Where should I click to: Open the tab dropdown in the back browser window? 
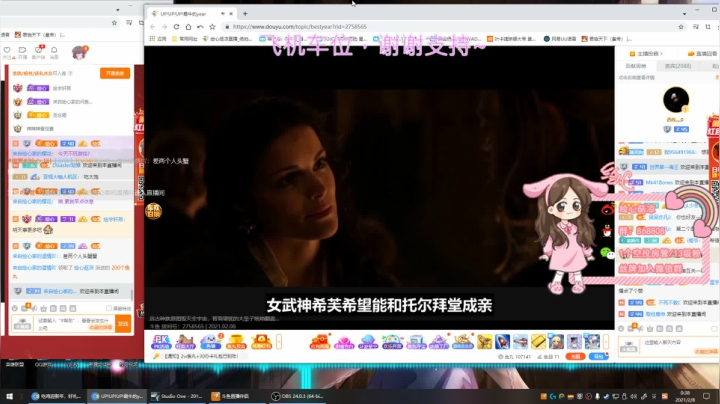click(x=118, y=10)
